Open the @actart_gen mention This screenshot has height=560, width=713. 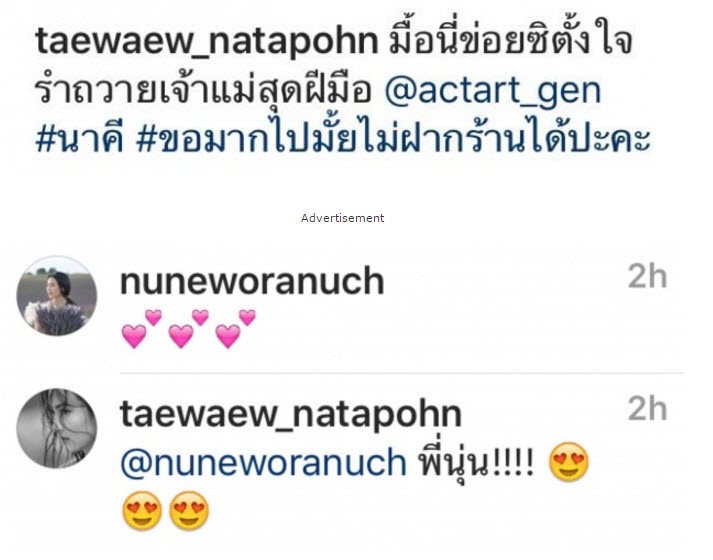click(493, 90)
